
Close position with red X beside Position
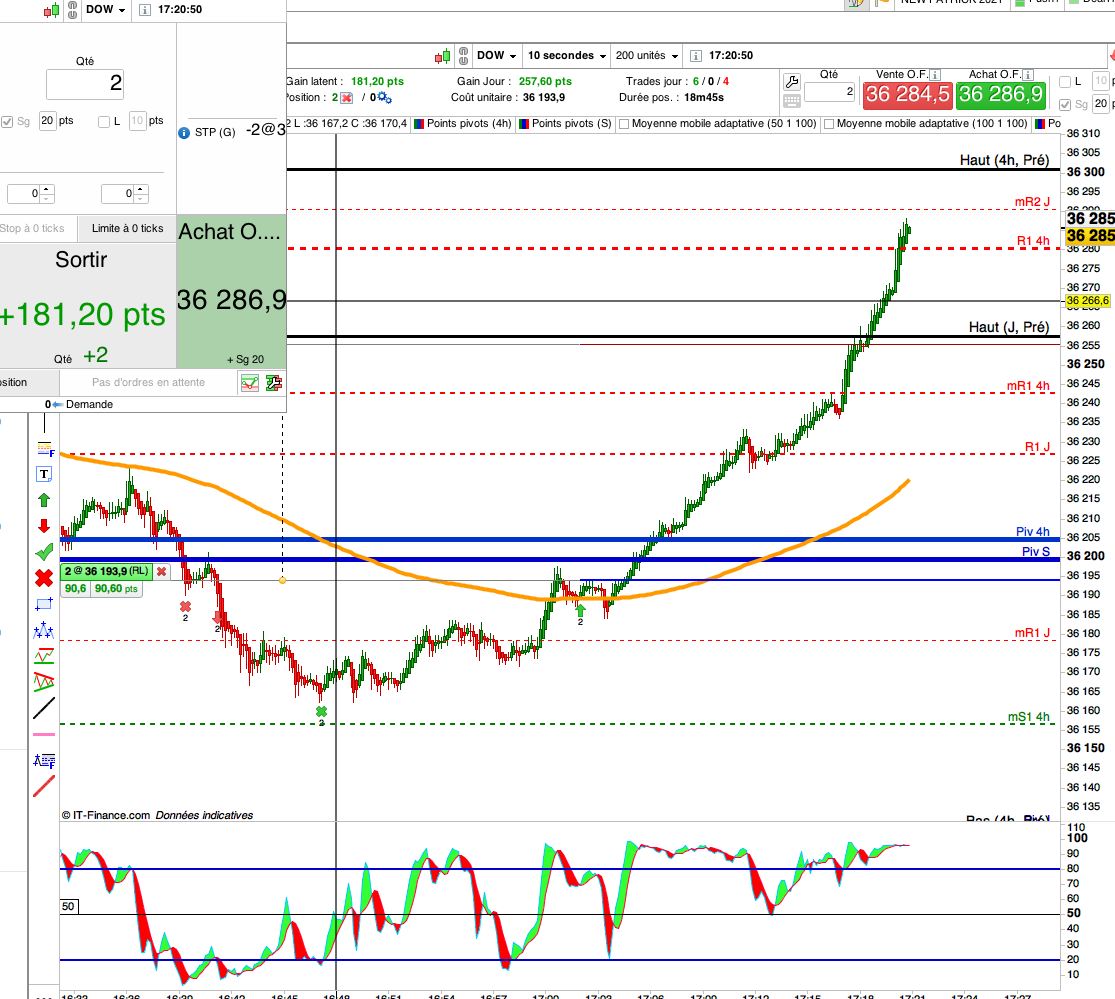pos(347,97)
